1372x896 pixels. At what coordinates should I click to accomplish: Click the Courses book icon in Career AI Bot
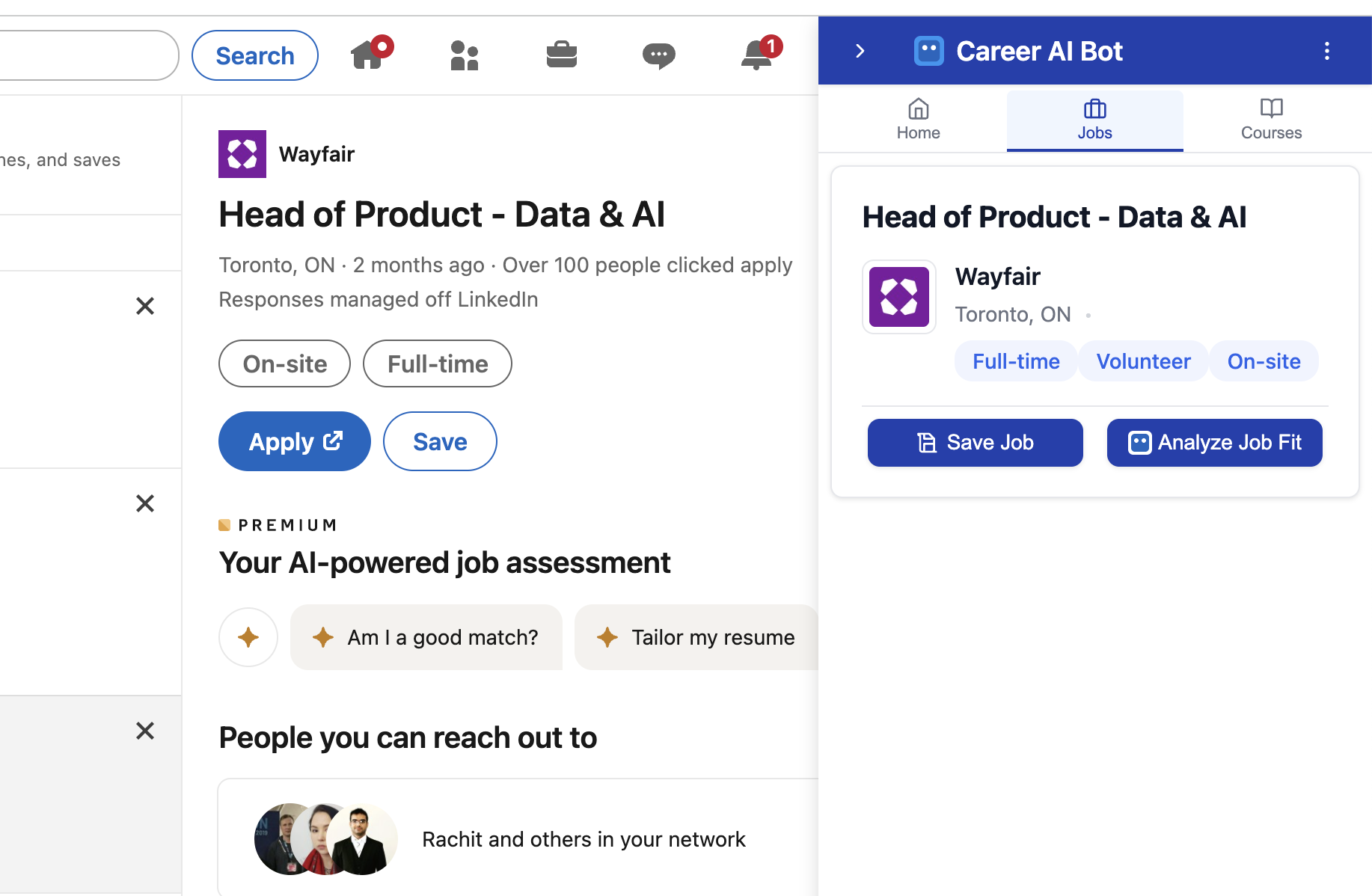(x=1270, y=109)
